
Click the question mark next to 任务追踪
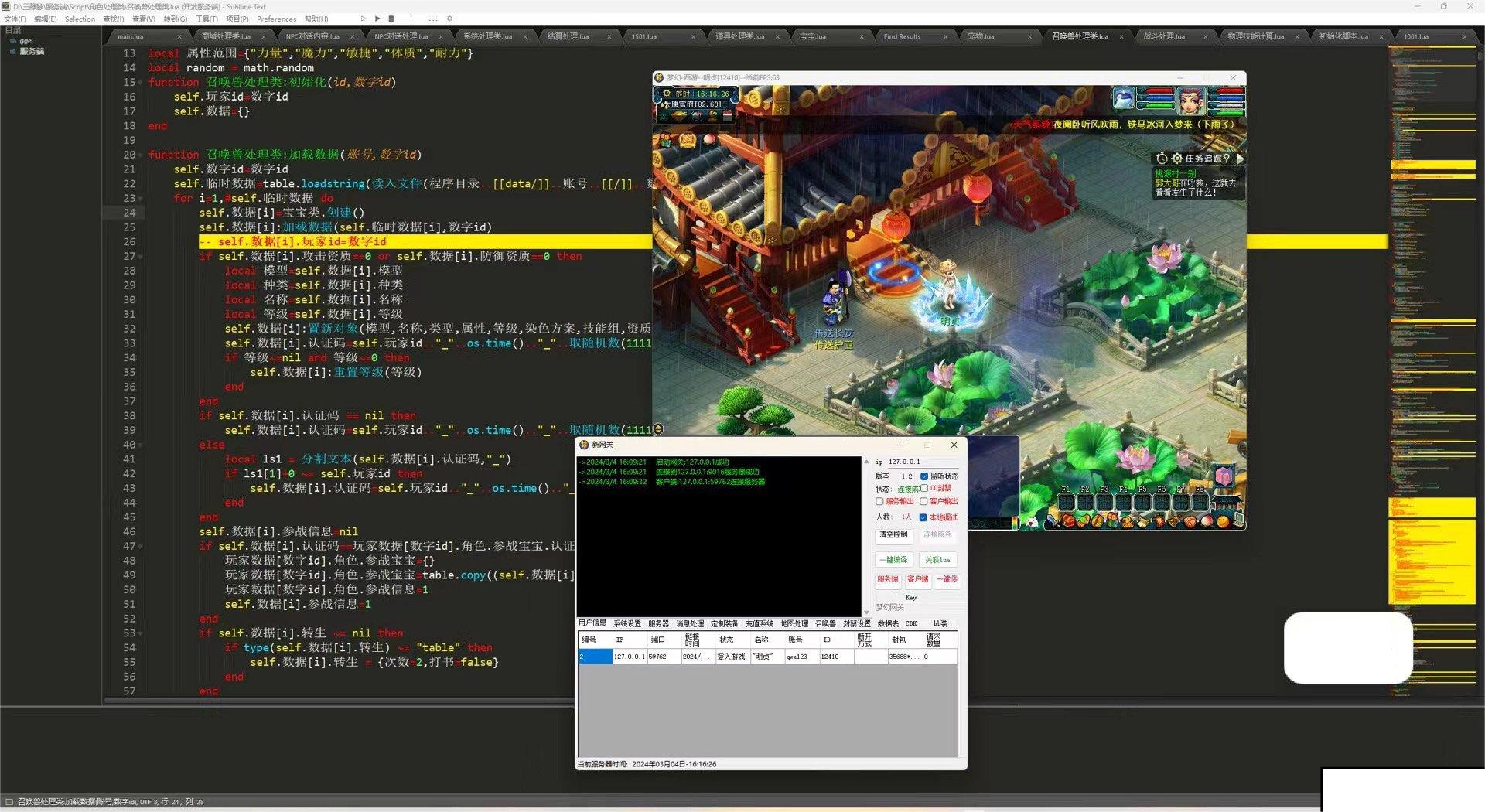(1226, 159)
